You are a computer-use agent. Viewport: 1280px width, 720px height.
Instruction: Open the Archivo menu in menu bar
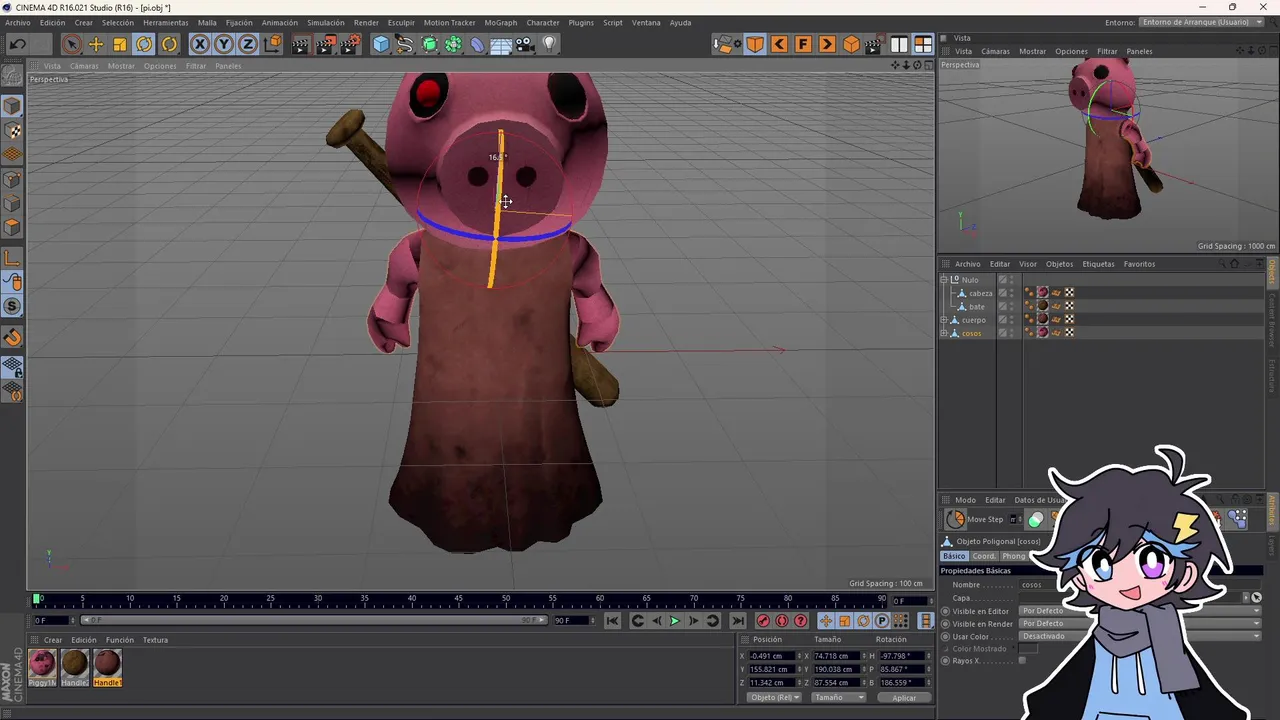18,22
